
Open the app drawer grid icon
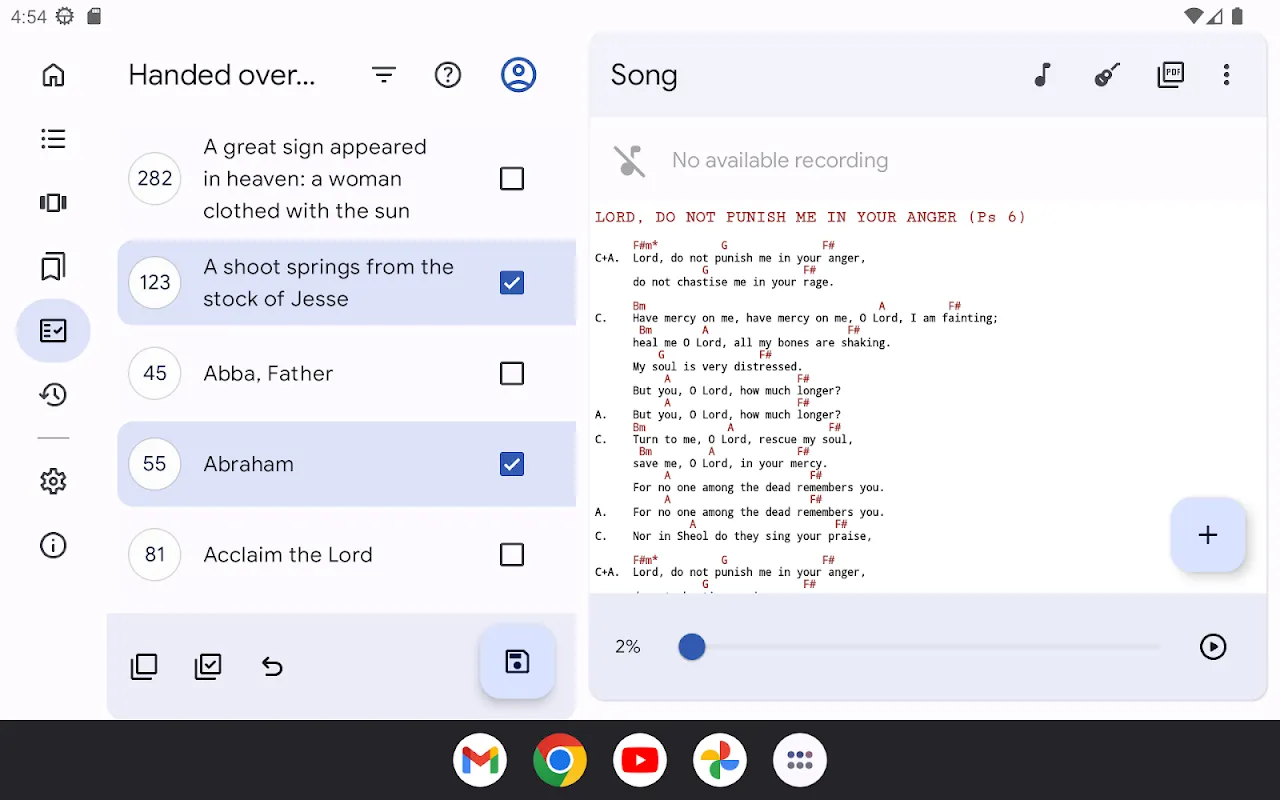point(800,760)
